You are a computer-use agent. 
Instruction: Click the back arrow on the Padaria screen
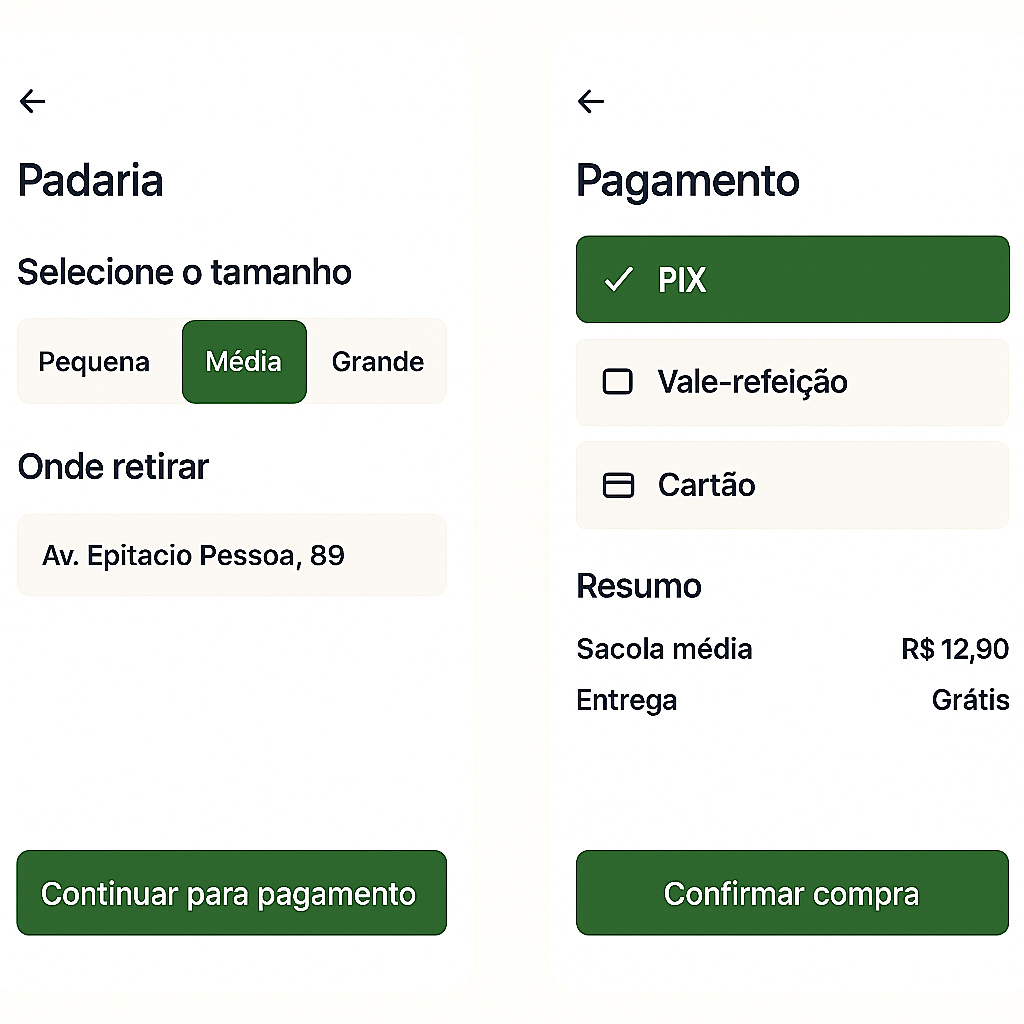(x=32, y=101)
